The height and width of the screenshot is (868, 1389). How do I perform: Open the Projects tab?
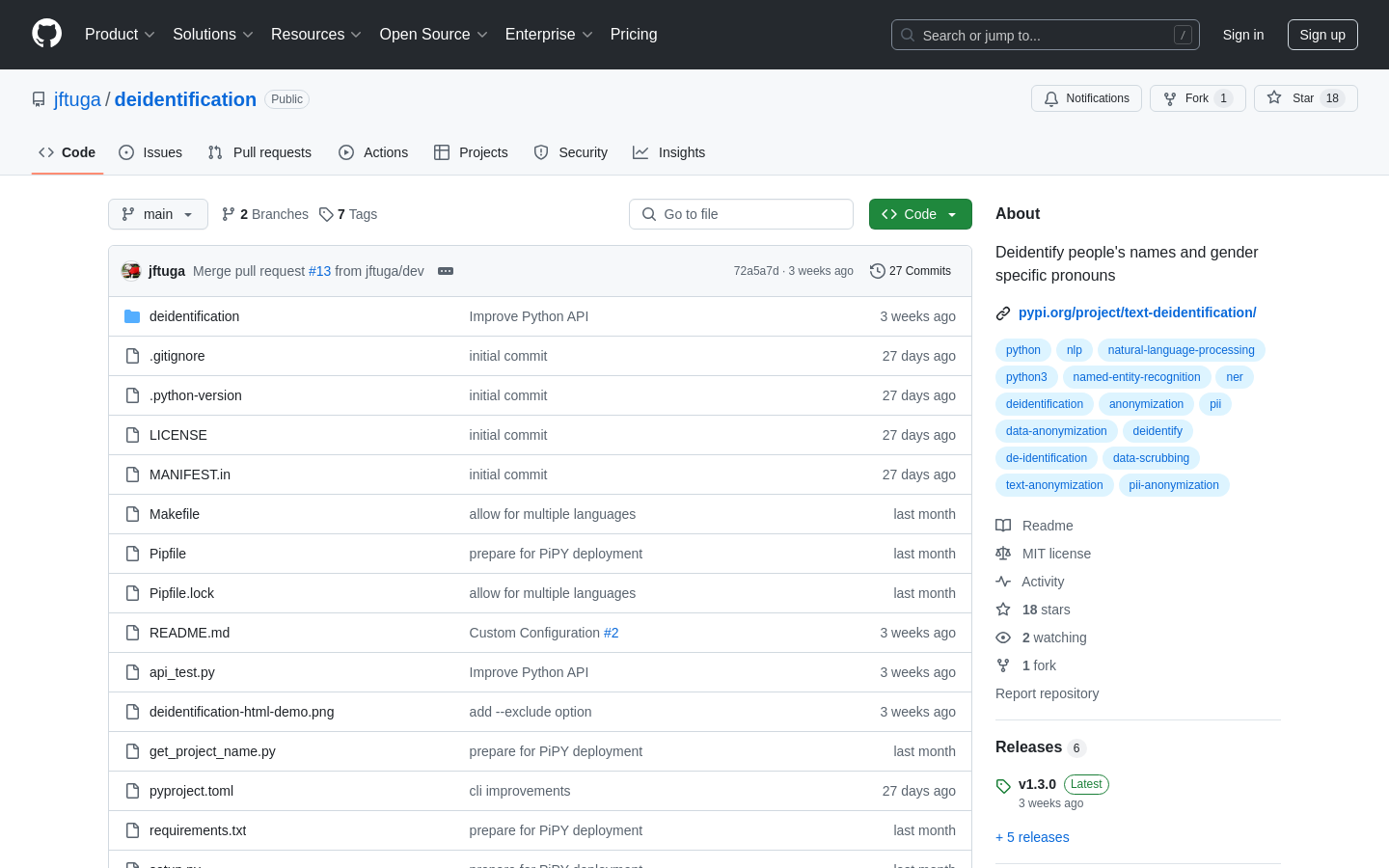point(471,152)
